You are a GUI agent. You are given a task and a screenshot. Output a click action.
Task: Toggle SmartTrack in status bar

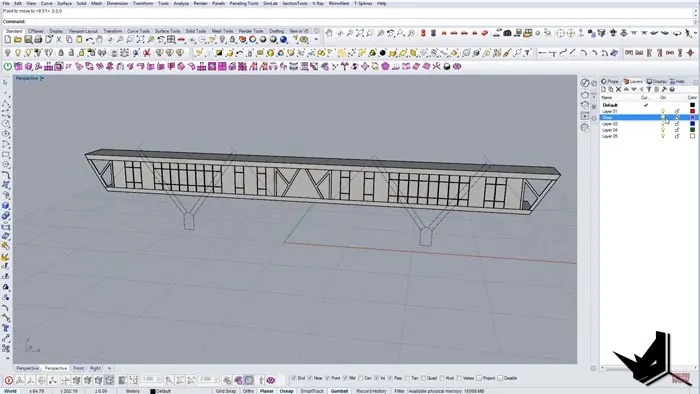(312, 391)
